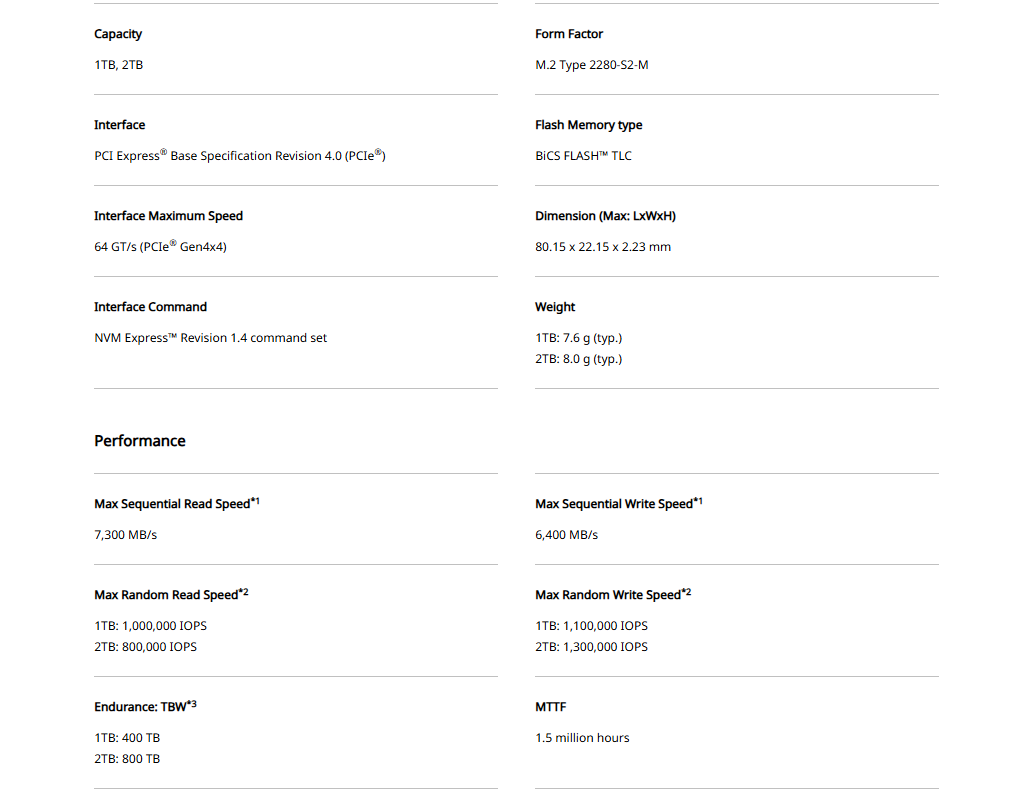Click the Performance section heading
Image resolution: width=1033 pixels, height=796 pixels.
140,441
